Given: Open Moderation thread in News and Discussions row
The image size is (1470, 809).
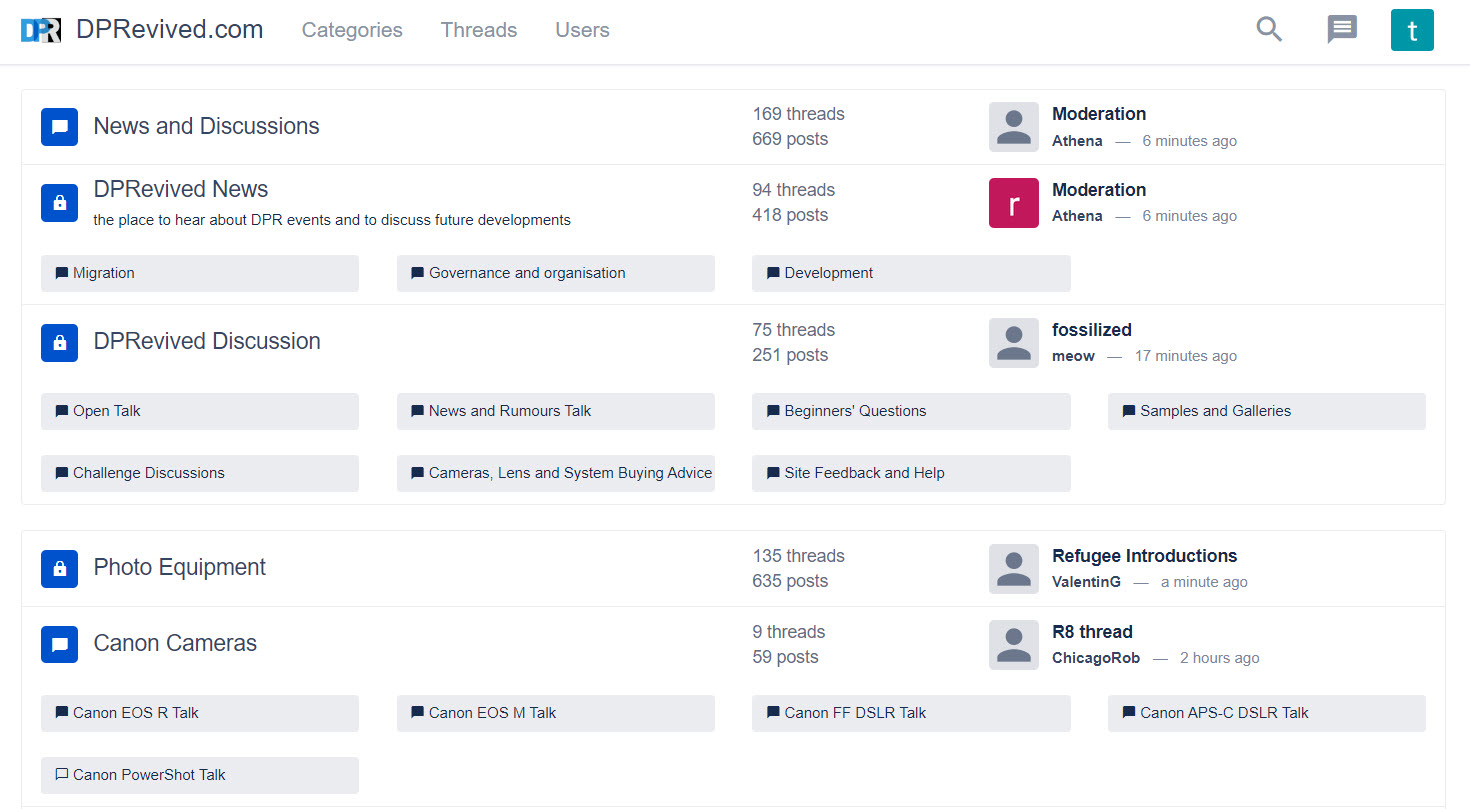Looking at the screenshot, I should [x=1099, y=114].
